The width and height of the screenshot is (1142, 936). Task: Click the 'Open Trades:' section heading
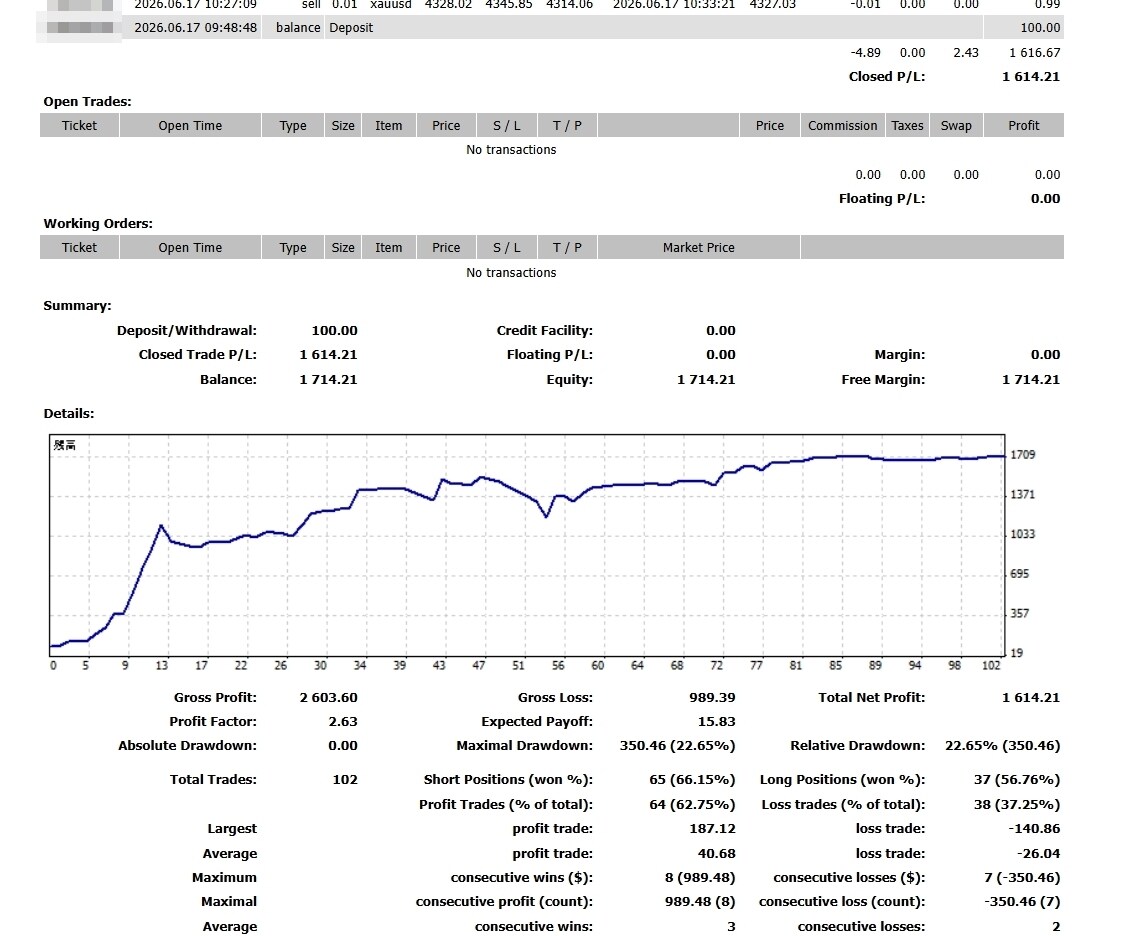(87, 101)
